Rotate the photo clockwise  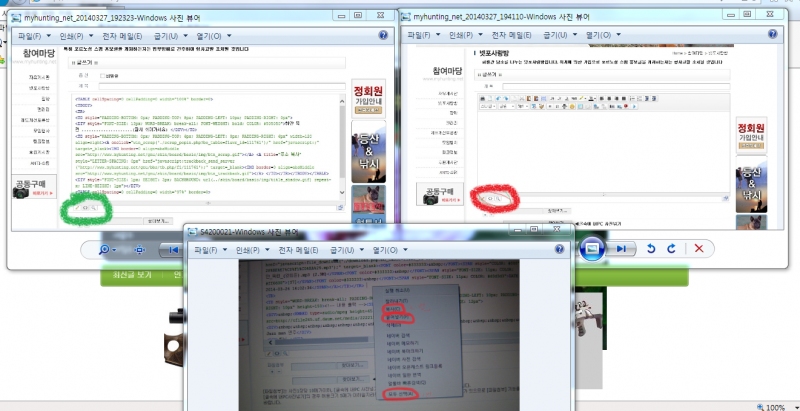point(672,248)
